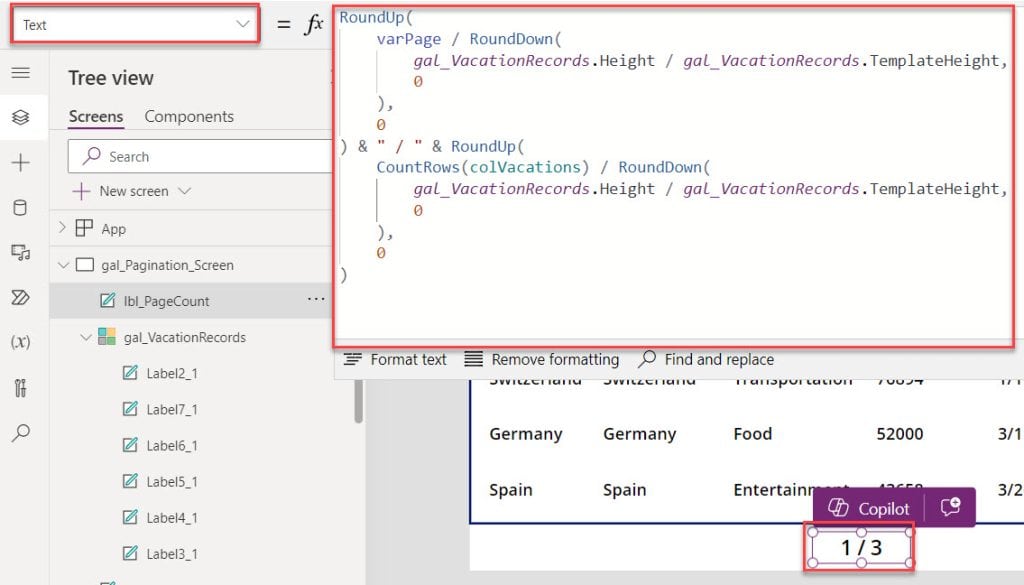
Task: Open the Tree view layers icon
Action: click(x=21, y=118)
